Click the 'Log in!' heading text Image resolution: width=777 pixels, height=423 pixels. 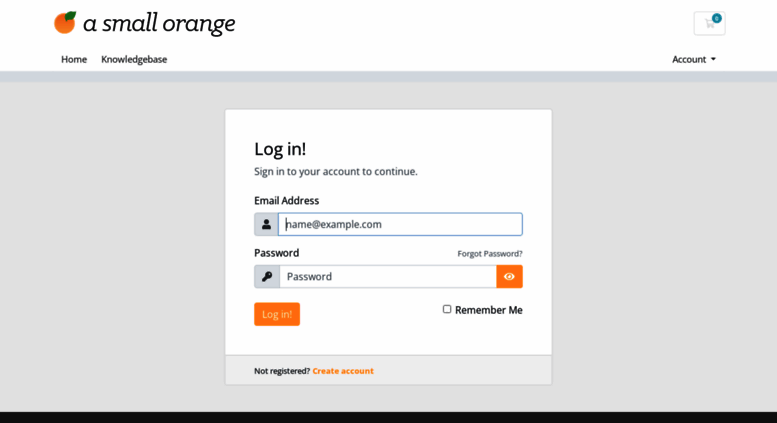coord(280,149)
